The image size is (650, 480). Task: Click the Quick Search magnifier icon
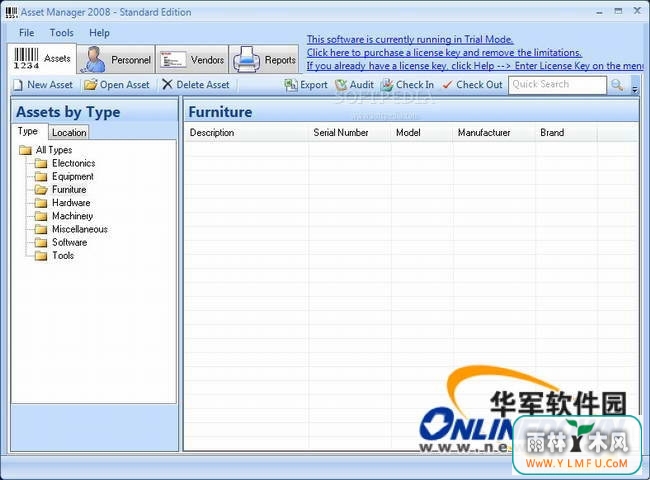pyautogui.click(x=617, y=85)
